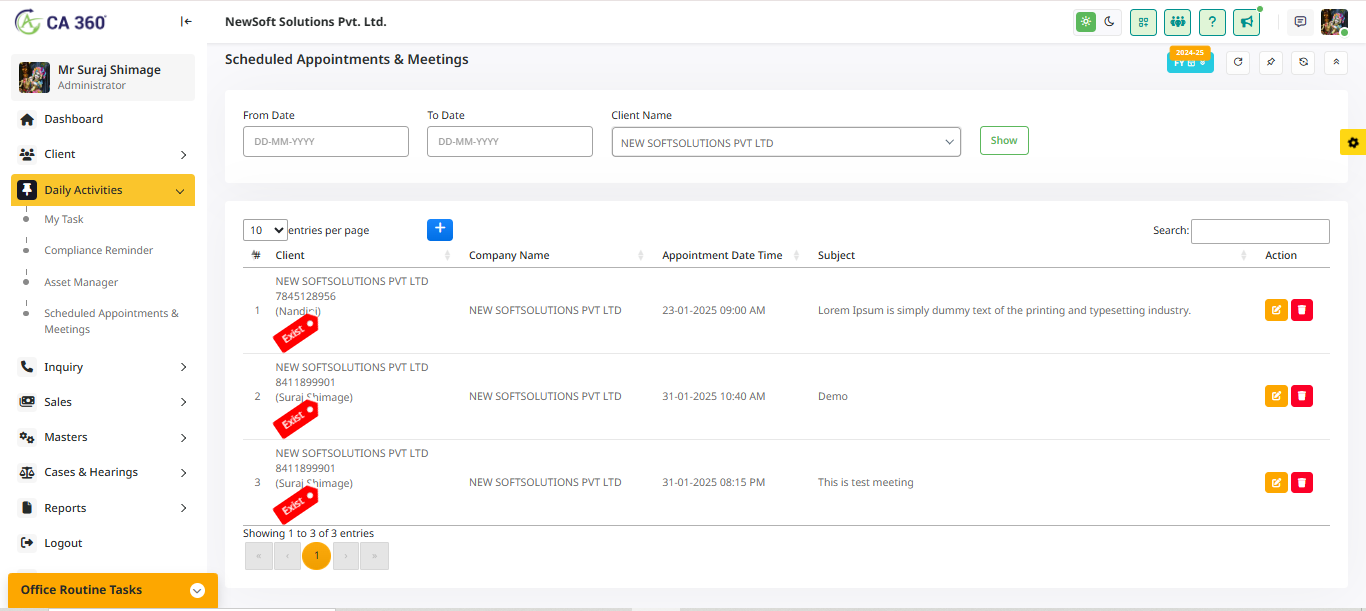
Task: Switch to light mode sun icon
Action: click(1086, 22)
